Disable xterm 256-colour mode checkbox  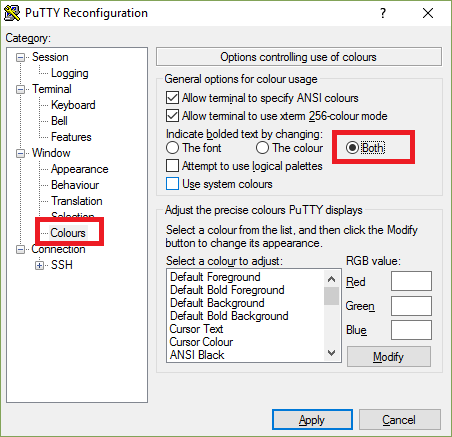coord(172,116)
